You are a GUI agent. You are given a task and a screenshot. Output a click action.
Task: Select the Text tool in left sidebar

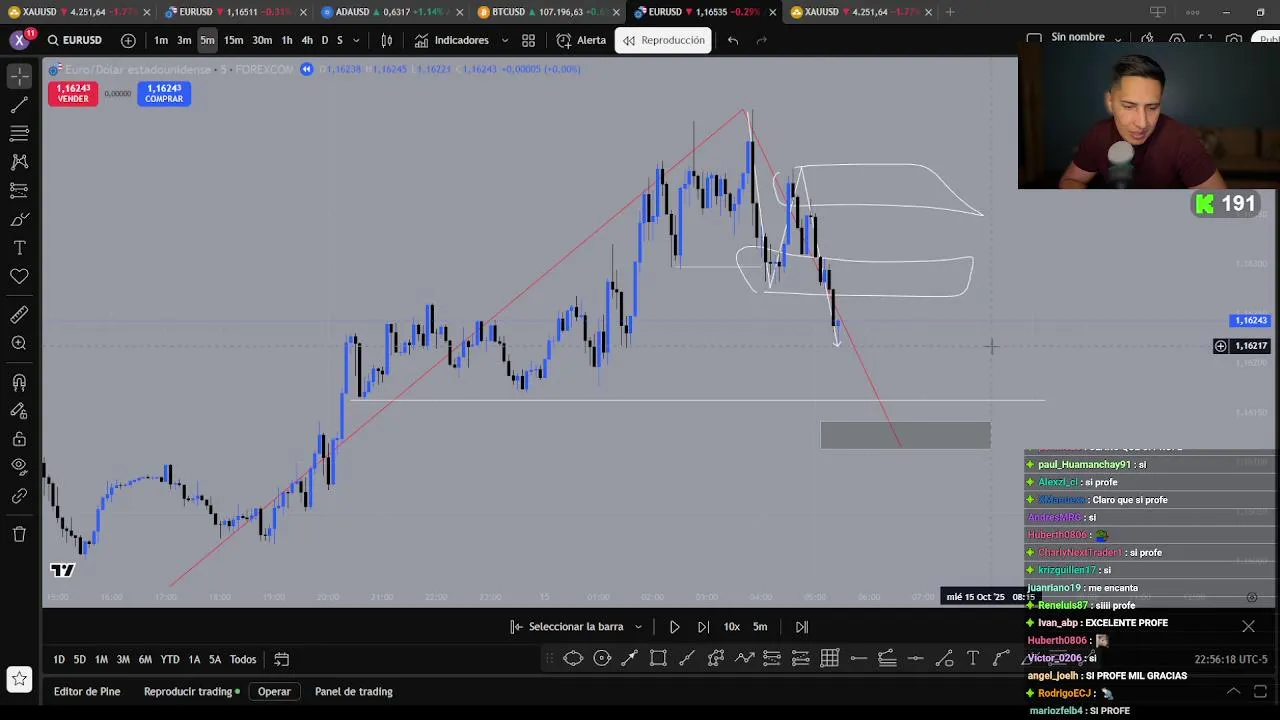(19, 247)
